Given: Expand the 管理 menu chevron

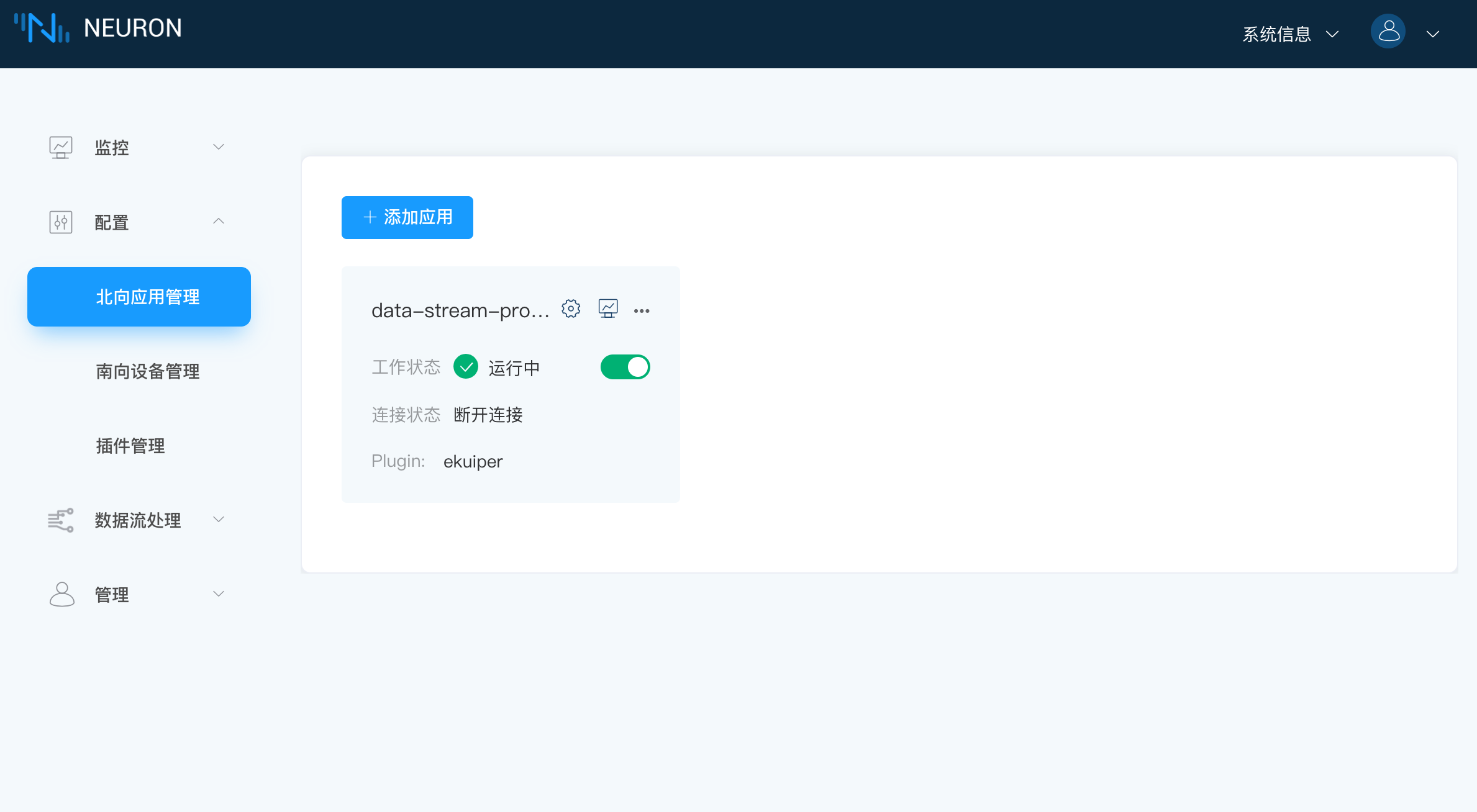Looking at the screenshot, I should click(x=219, y=593).
